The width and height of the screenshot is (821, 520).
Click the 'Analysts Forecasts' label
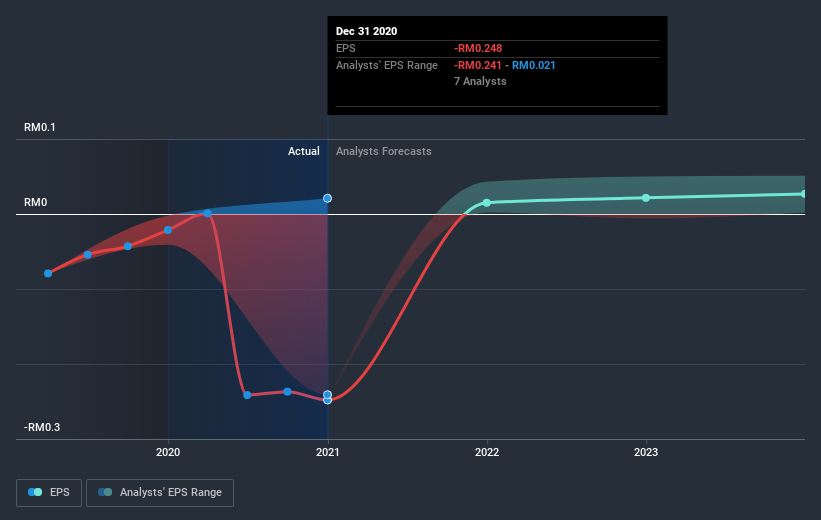(x=384, y=151)
